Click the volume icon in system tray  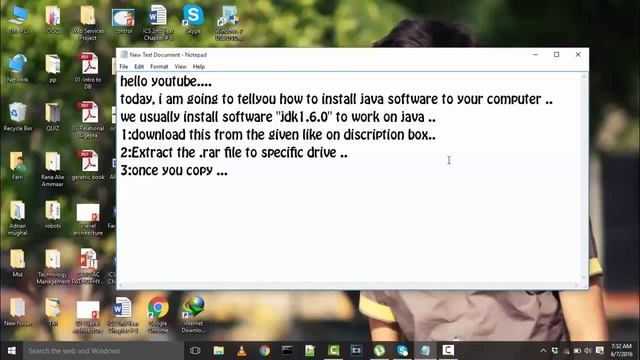click(588, 351)
